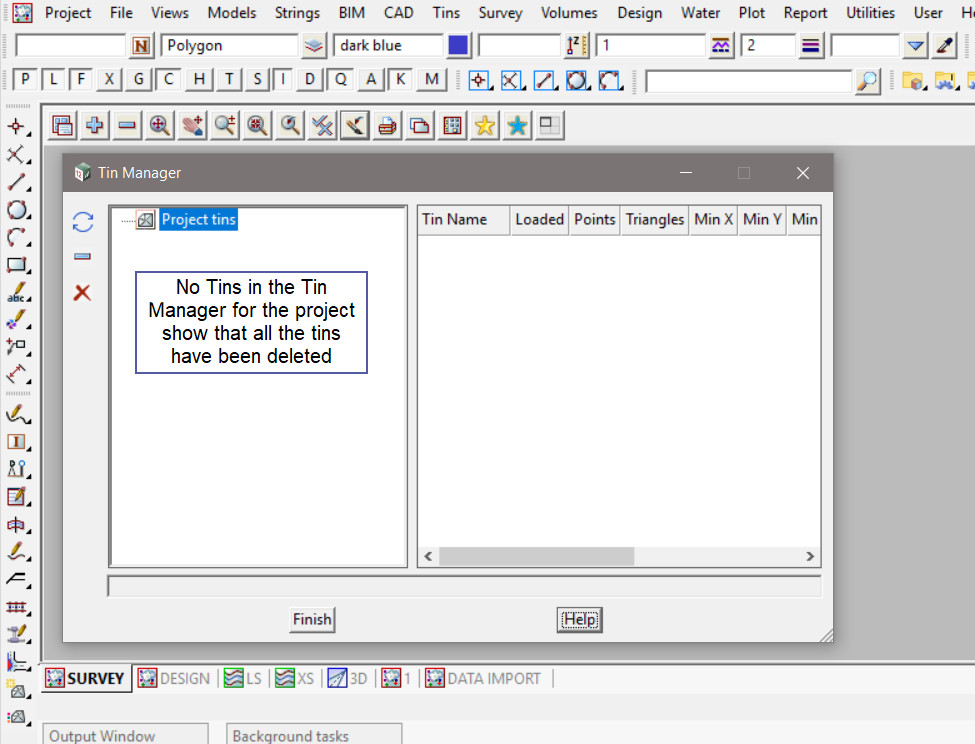Open the Tins menu
The height and width of the screenshot is (744, 975).
(x=446, y=13)
